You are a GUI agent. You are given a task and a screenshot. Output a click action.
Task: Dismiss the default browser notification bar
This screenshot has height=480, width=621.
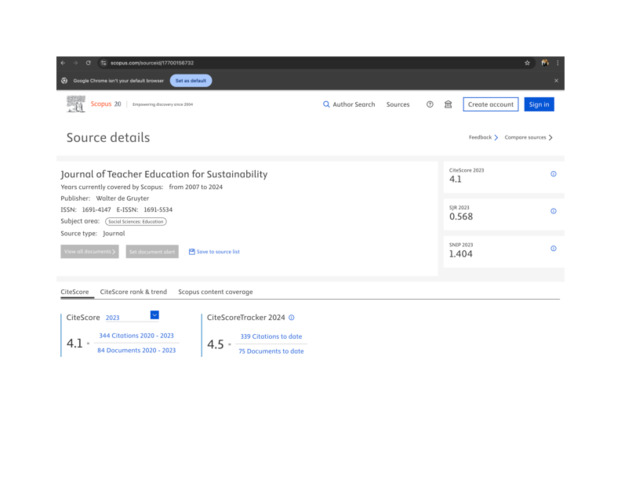(556, 80)
